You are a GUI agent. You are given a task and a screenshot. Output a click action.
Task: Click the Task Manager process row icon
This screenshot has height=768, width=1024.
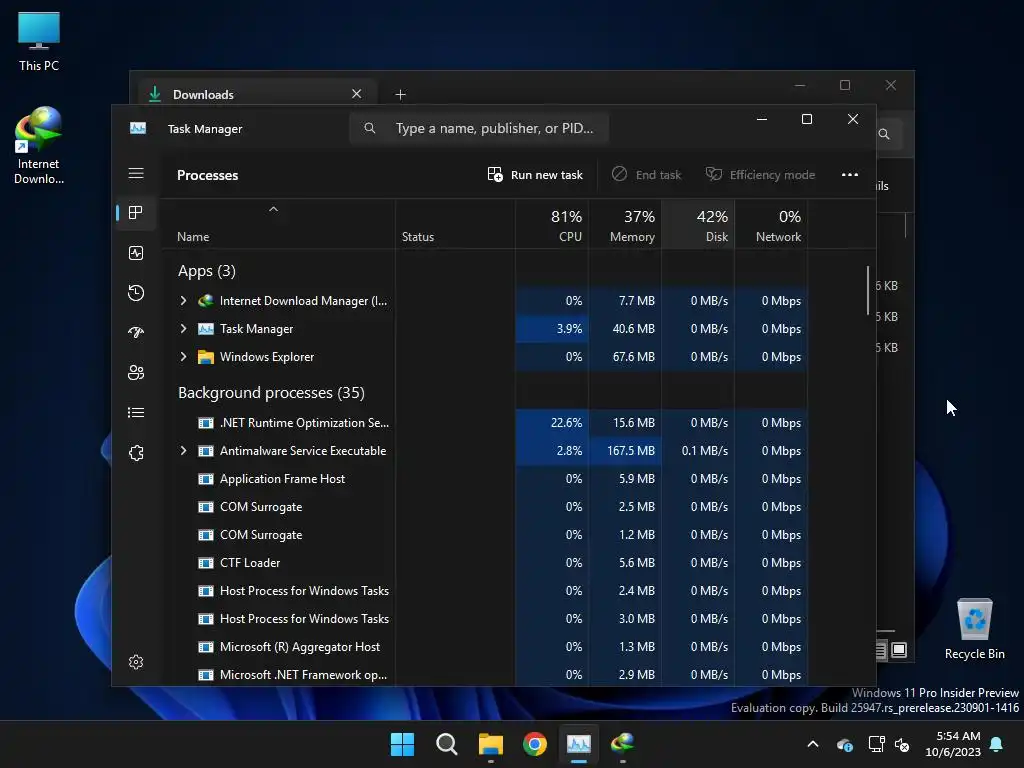point(206,328)
